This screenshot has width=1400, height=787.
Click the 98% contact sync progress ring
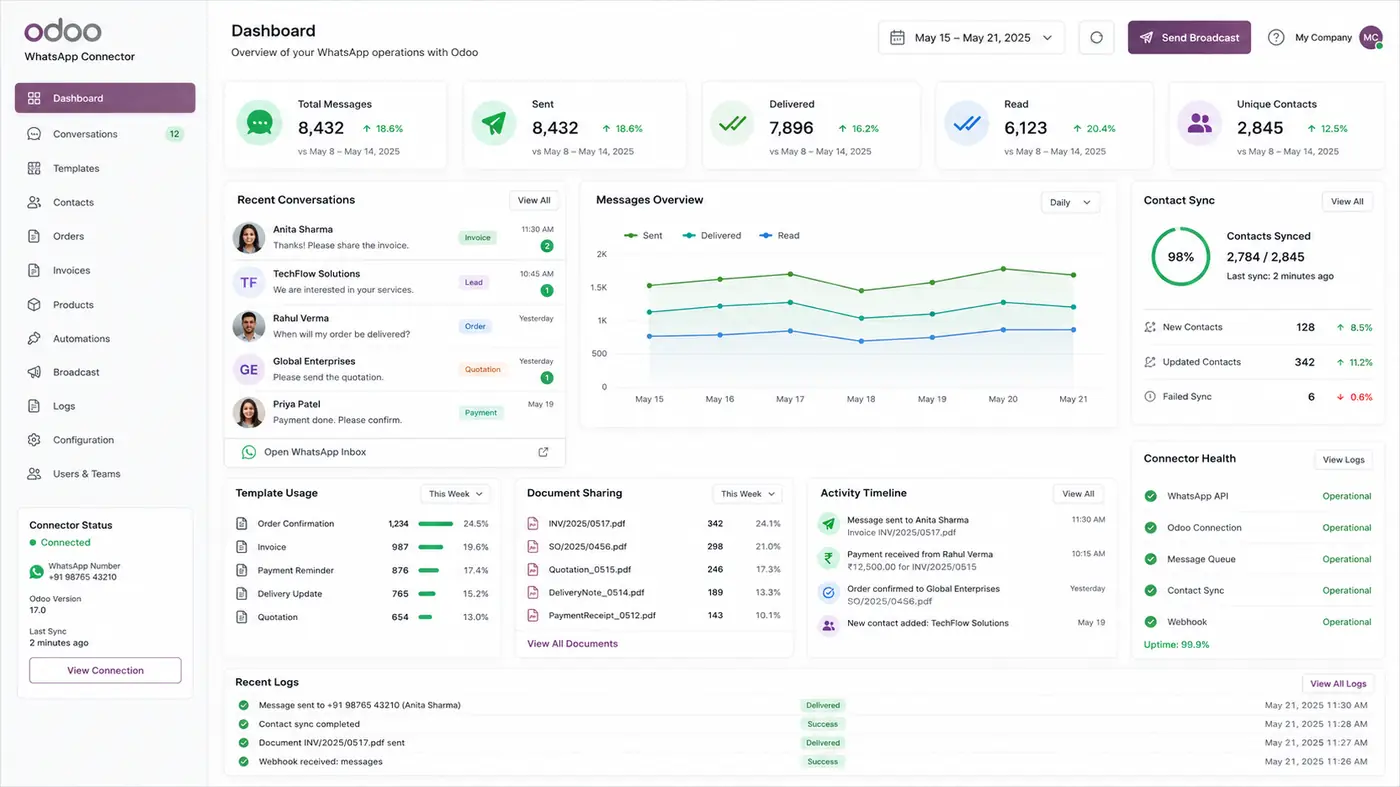[1181, 257]
